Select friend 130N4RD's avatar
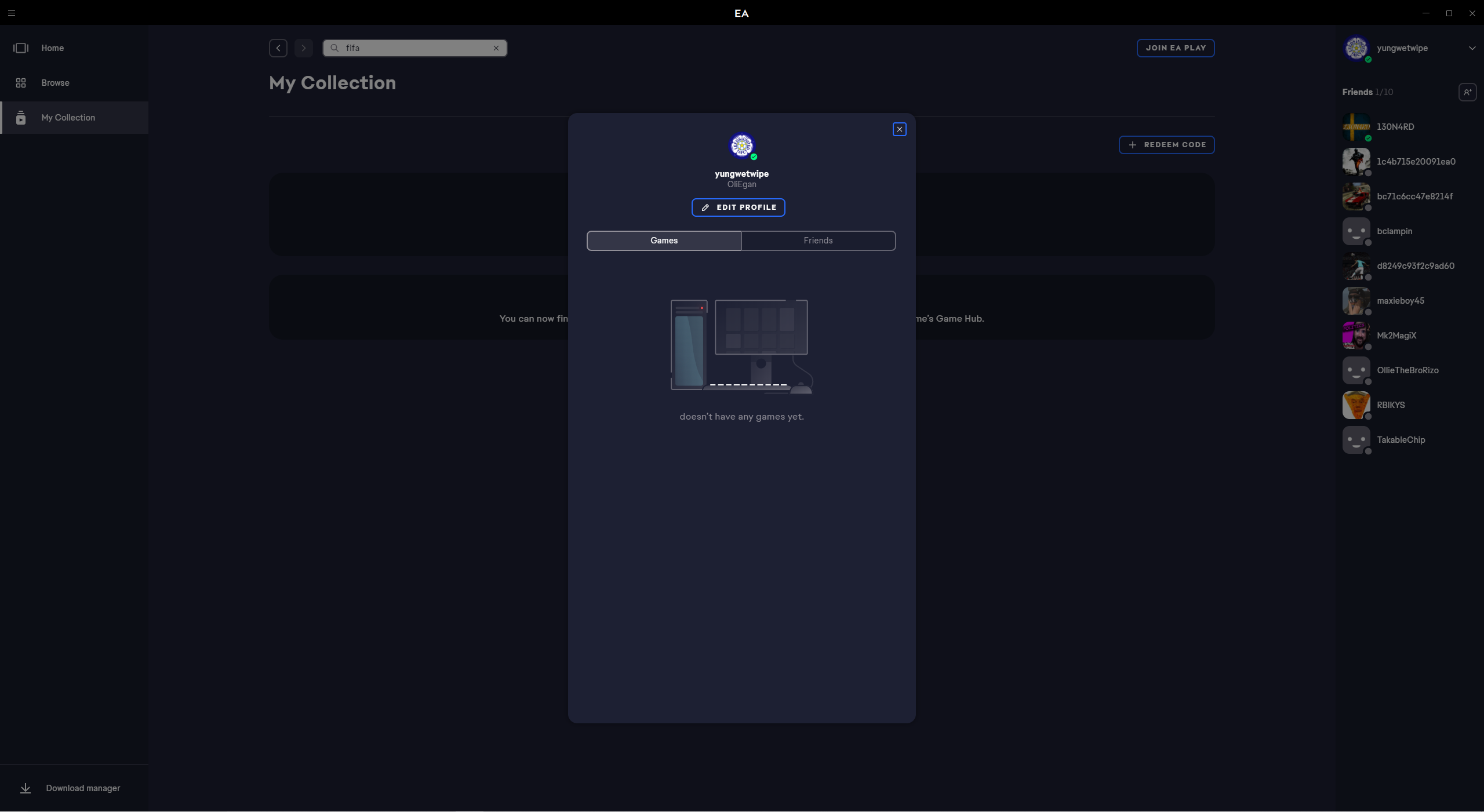 pyautogui.click(x=1356, y=127)
